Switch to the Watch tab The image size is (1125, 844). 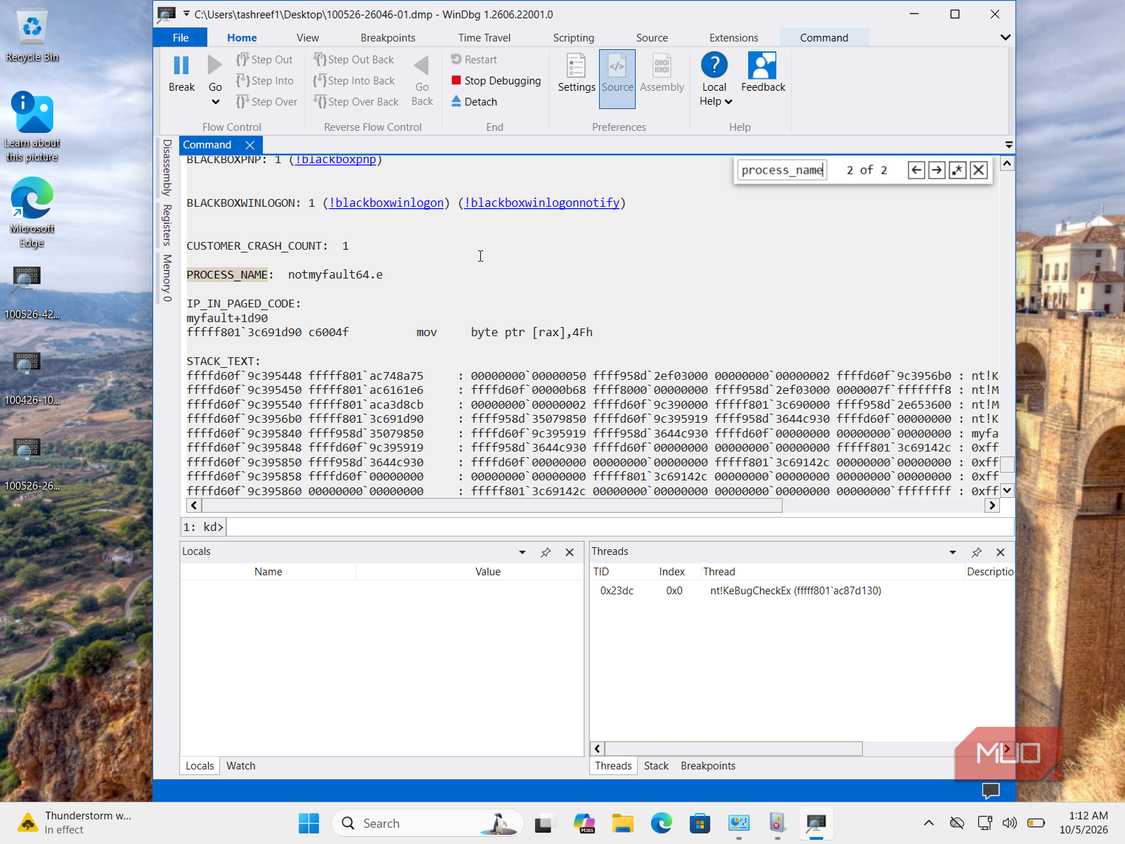click(x=240, y=766)
